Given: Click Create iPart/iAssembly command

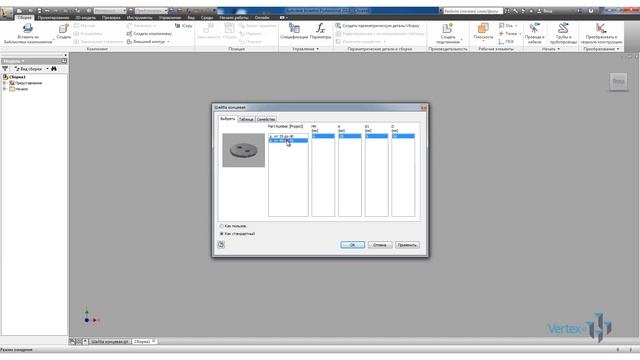Looking at the screenshot, I should coord(378,26).
